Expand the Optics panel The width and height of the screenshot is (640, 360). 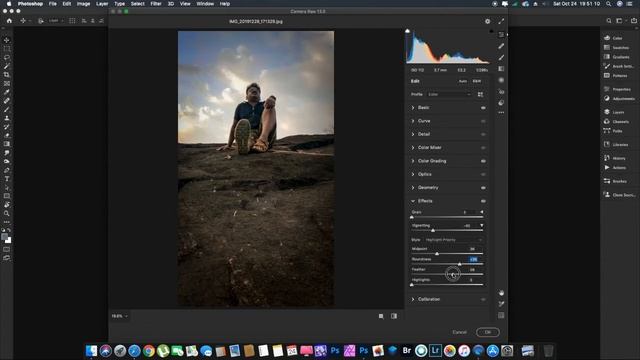(413, 174)
